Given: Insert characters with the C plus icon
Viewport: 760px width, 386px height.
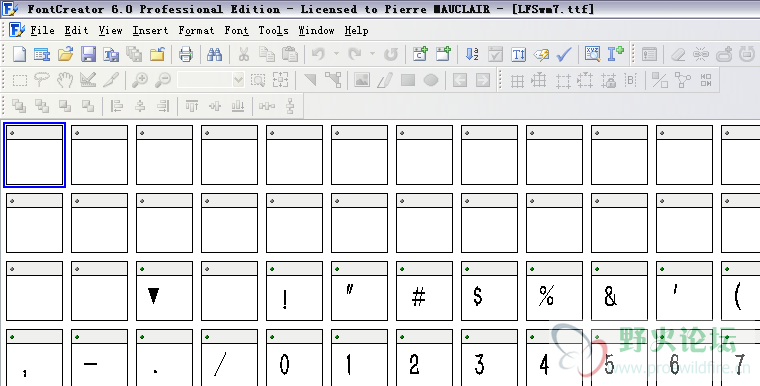Looking at the screenshot, I should pos(420,54).
